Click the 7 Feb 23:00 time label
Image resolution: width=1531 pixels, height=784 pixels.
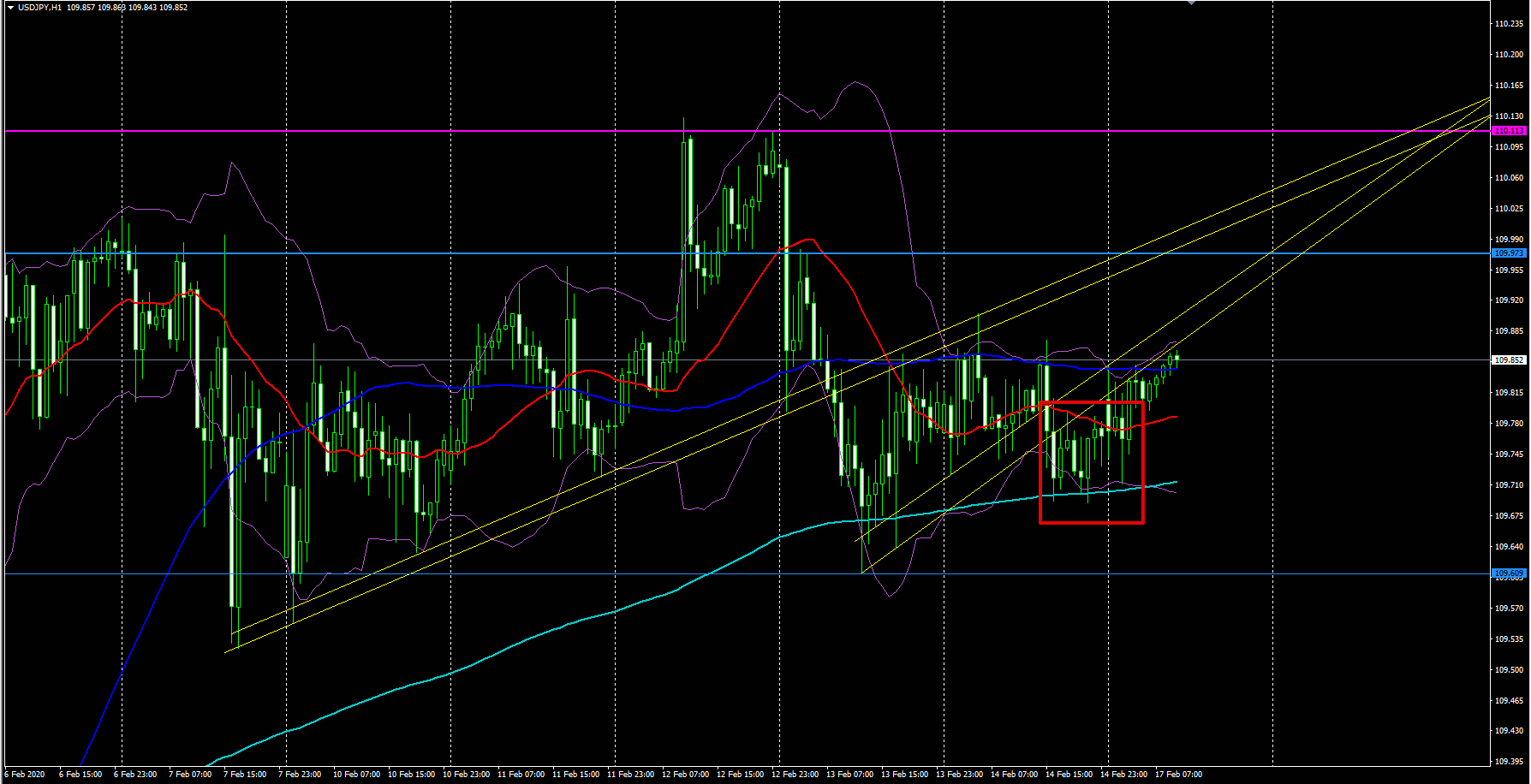[300, 775]
